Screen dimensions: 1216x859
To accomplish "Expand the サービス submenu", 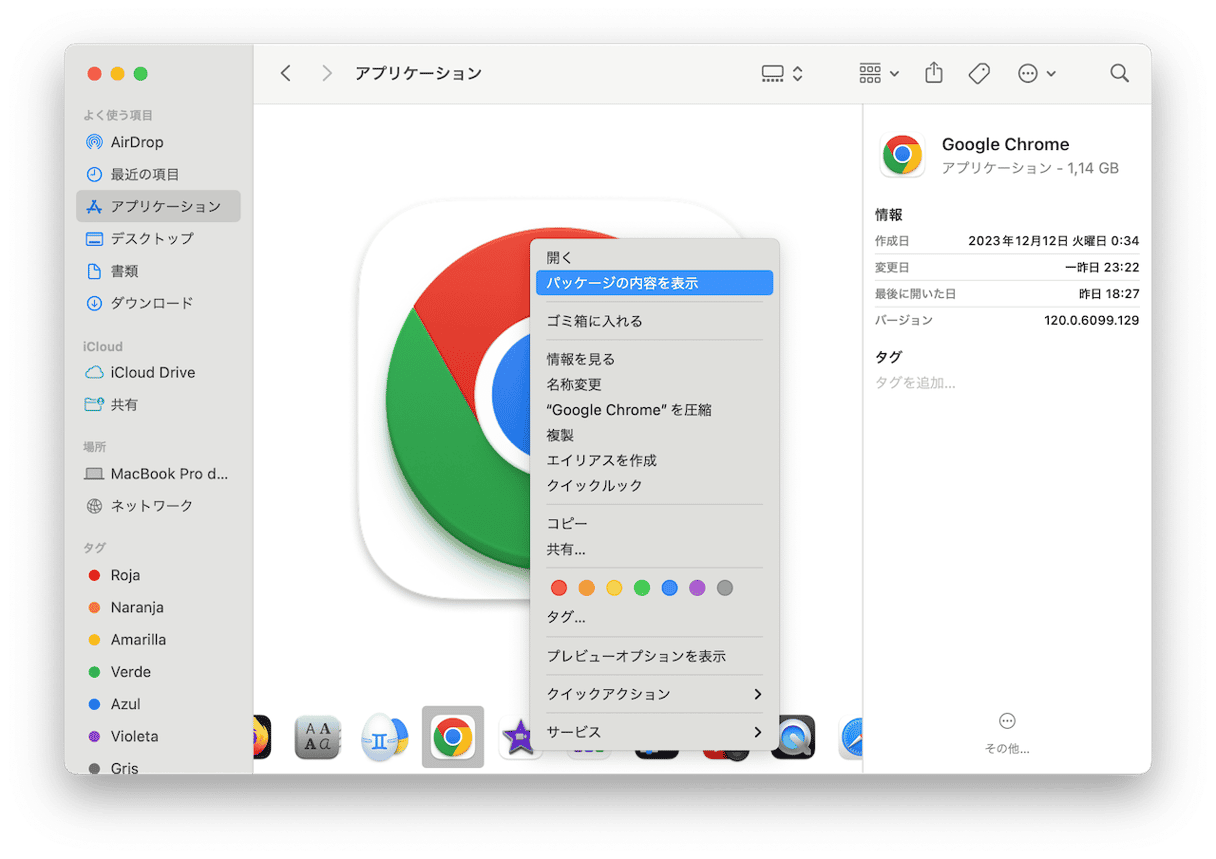I will 654,732.
